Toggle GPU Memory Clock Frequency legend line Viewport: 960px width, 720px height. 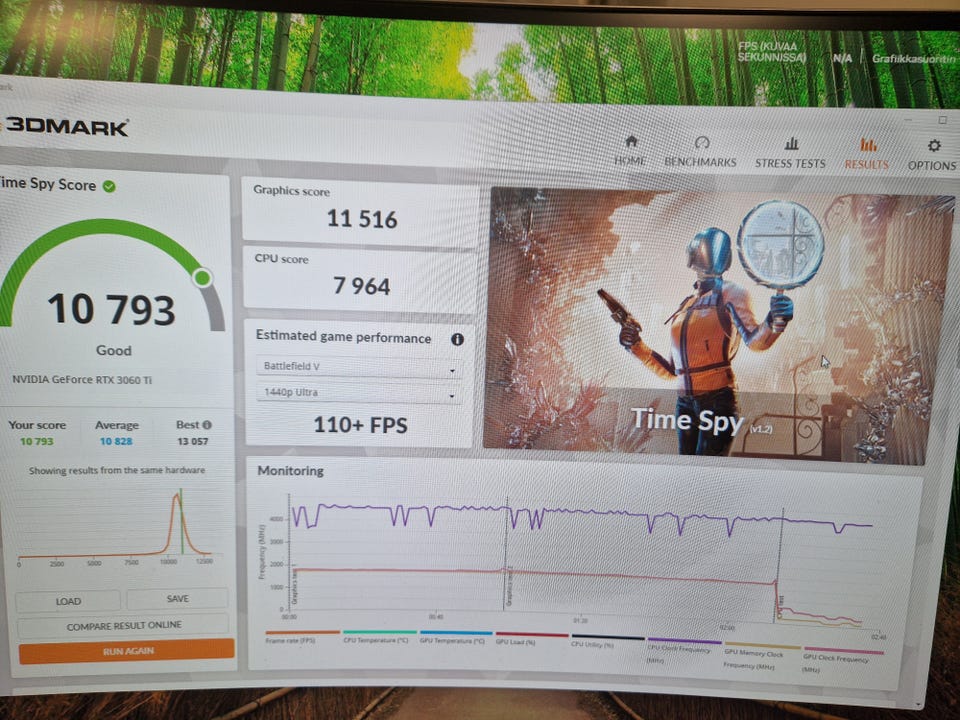pyautogui.click(x=762, y=646)
